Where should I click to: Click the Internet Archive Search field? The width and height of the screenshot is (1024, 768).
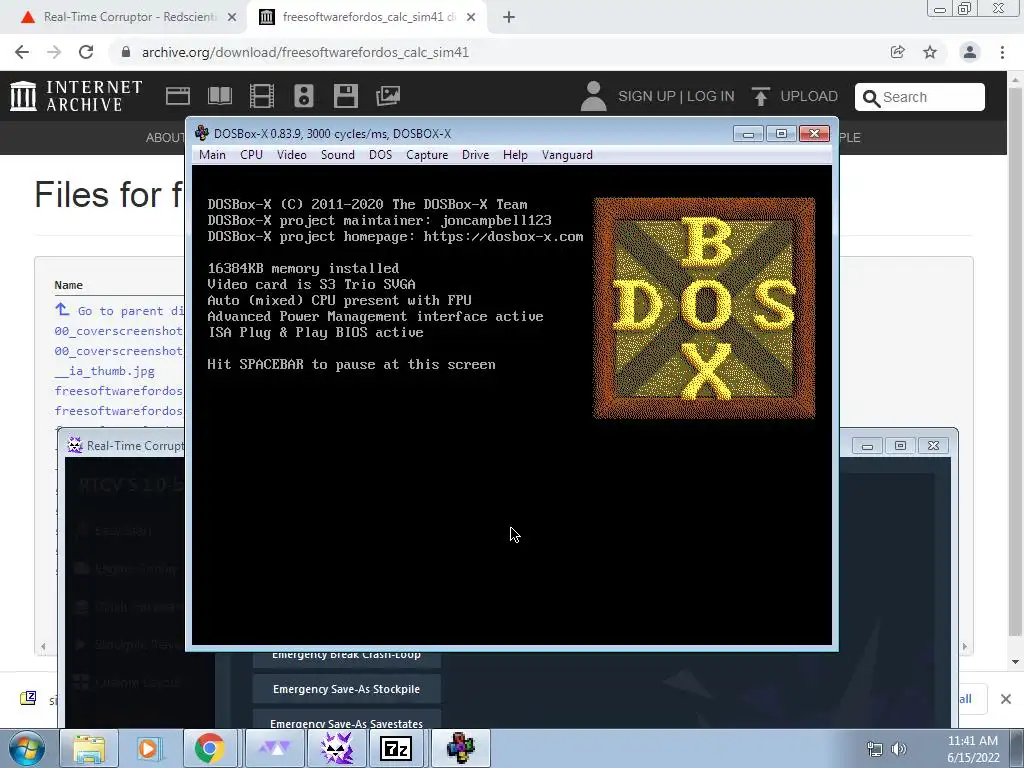pos(920,97)
